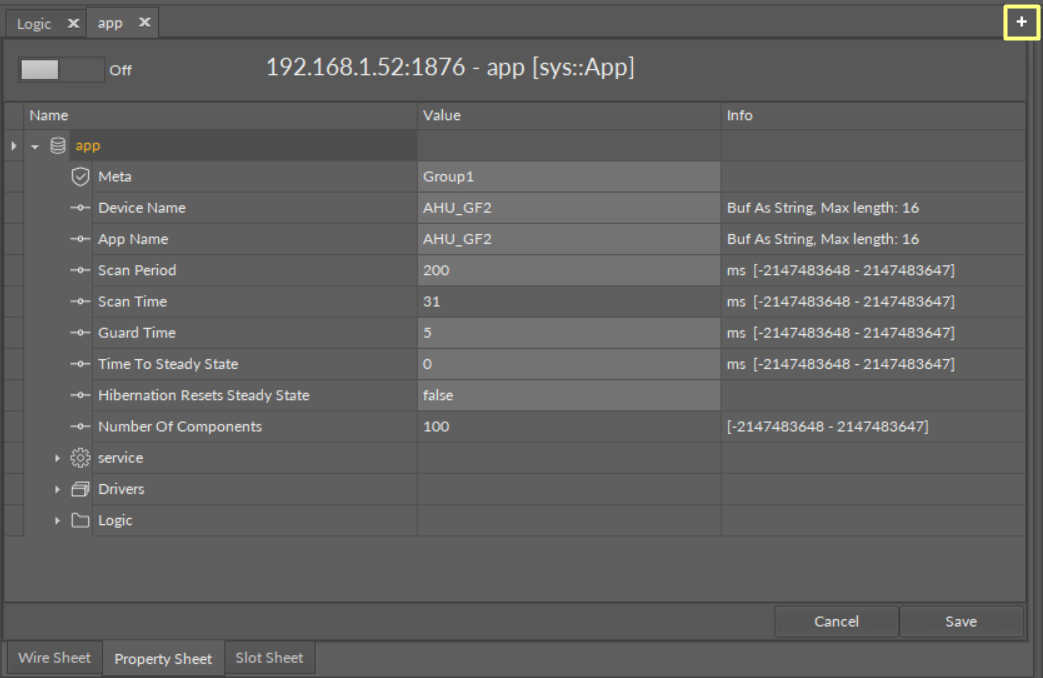
Task: Click the service gear icon
Action: (x=81, y=458)
